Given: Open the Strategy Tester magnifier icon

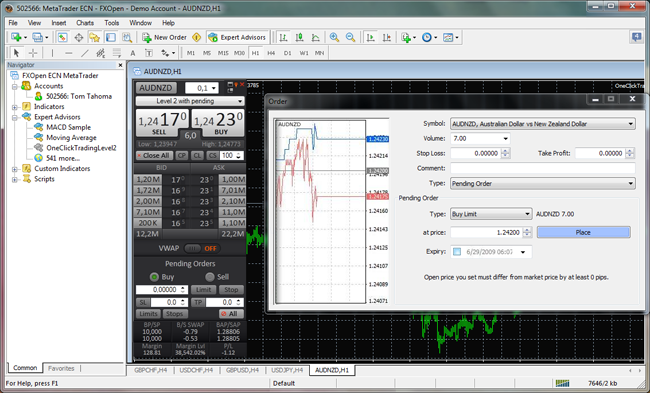Looking at the screenshot, I should coord(127,37).
